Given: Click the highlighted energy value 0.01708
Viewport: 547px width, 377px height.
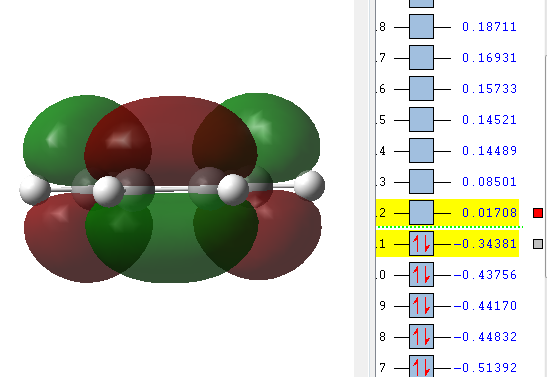Looking at the screenshot, I should click(489, 213).
